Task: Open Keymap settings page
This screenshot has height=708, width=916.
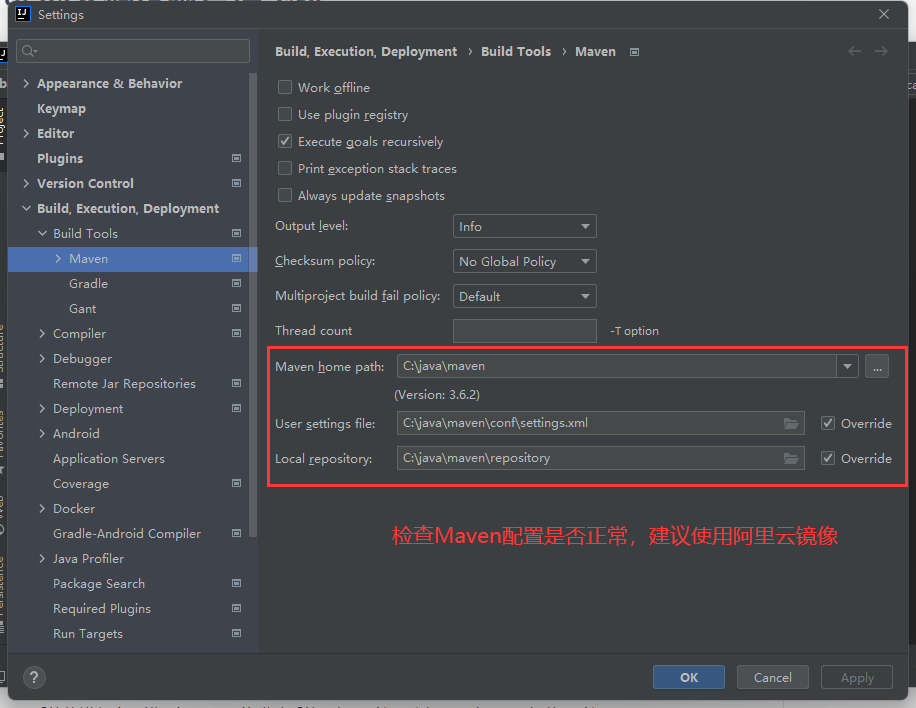Action: tap(61, 109)
